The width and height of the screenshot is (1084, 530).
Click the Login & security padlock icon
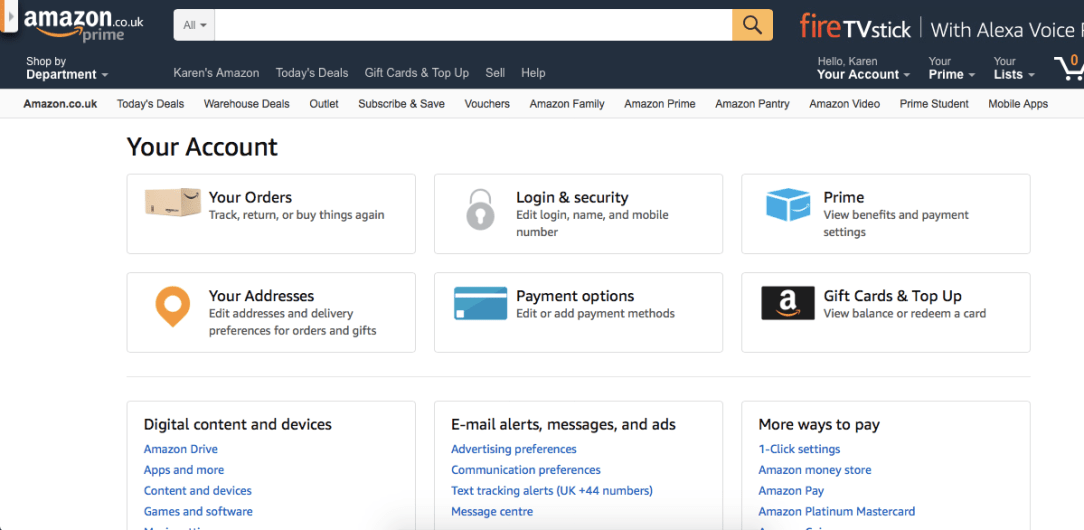480,209
